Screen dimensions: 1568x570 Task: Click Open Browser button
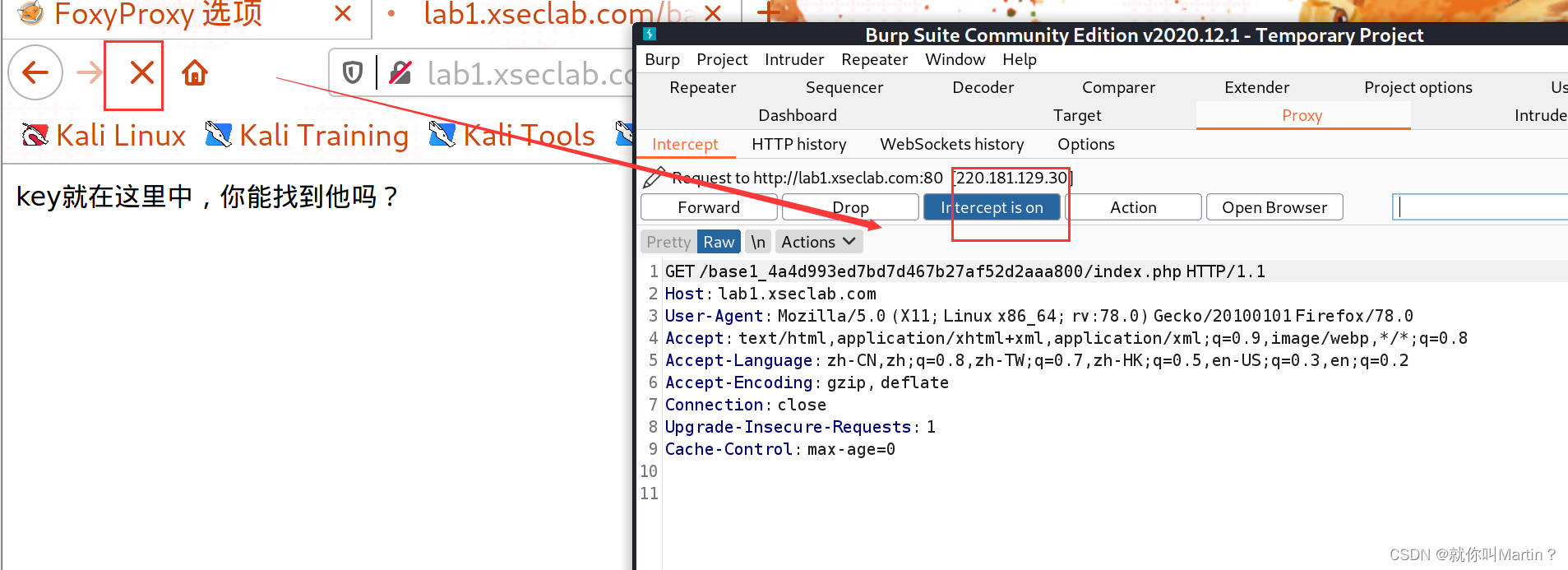(x=1274, y=207)
